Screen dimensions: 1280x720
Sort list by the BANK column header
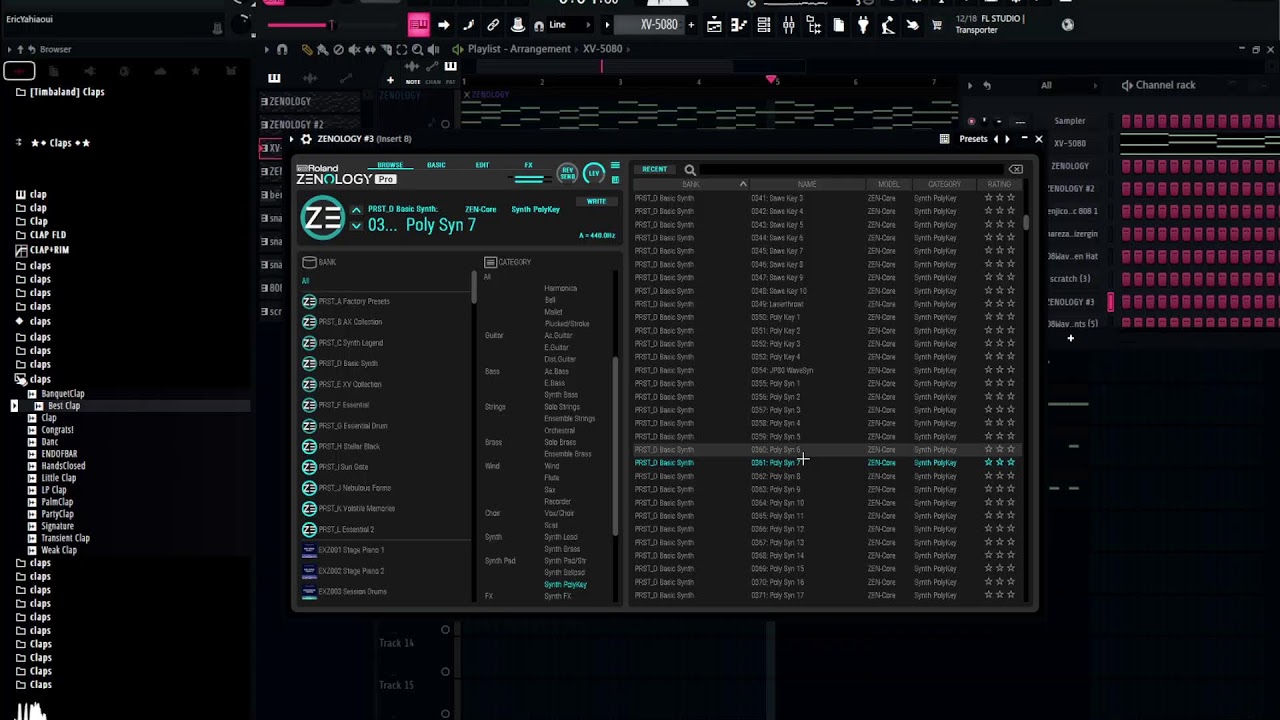click(691, 185)
